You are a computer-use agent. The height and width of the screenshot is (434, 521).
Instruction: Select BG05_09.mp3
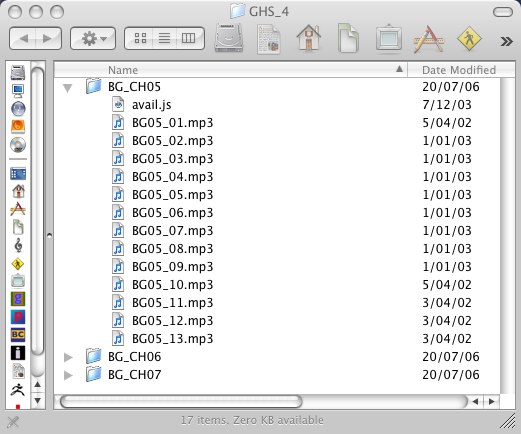(172, 267)
